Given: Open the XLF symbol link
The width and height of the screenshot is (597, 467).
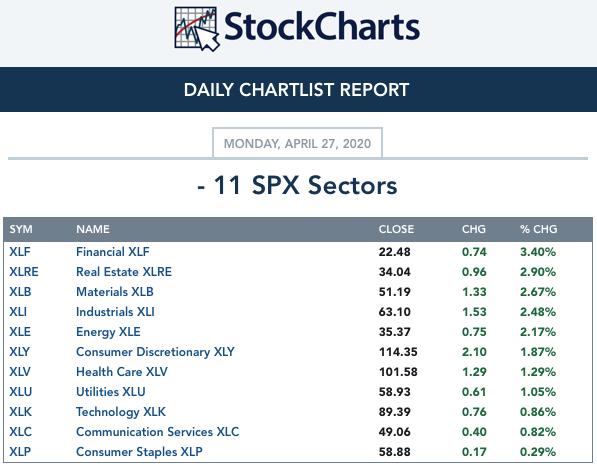Looking at the screenshot, I should coord(20,252).
